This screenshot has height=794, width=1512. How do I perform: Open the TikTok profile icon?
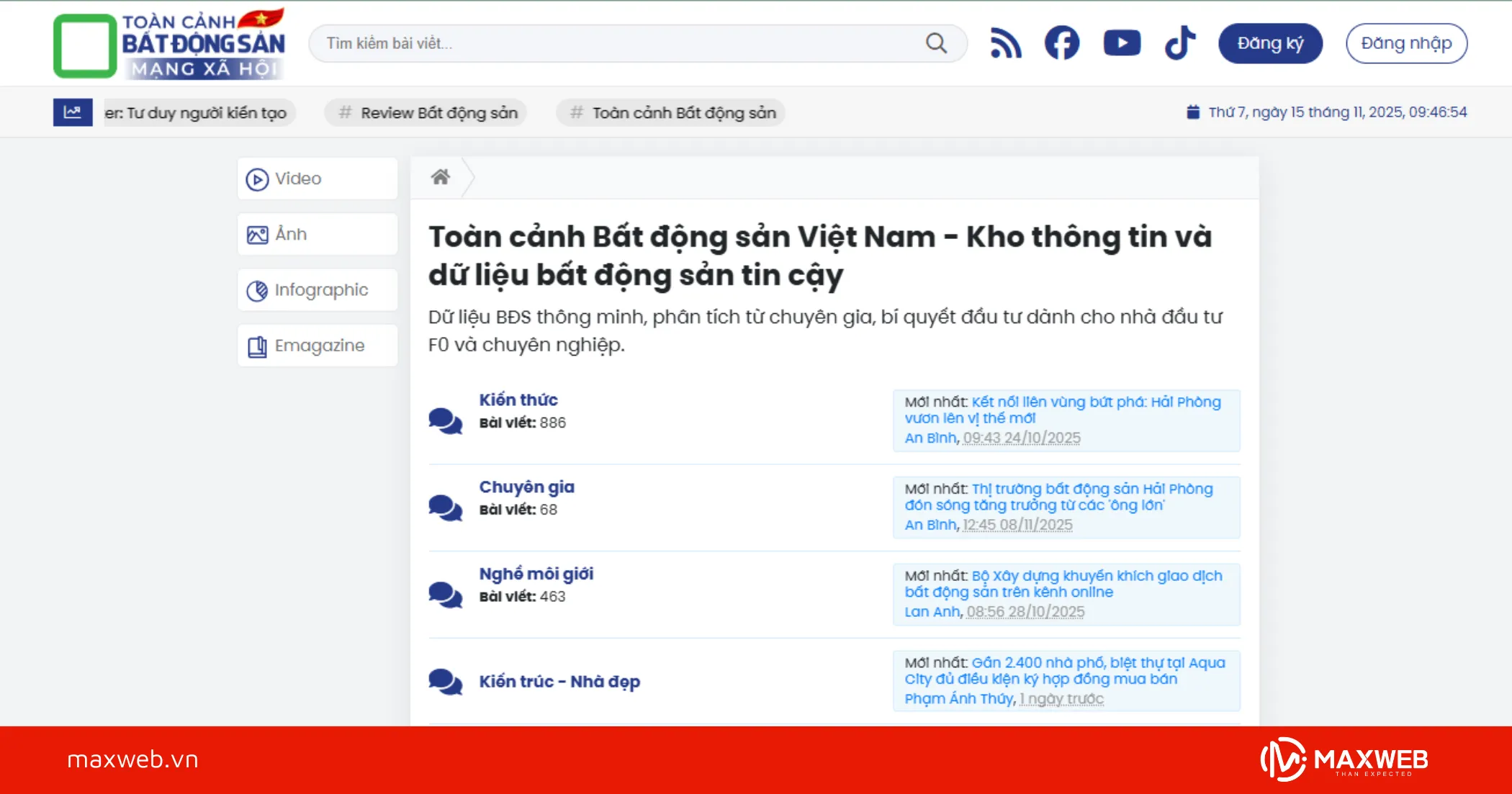click(x=1179, y=42)
